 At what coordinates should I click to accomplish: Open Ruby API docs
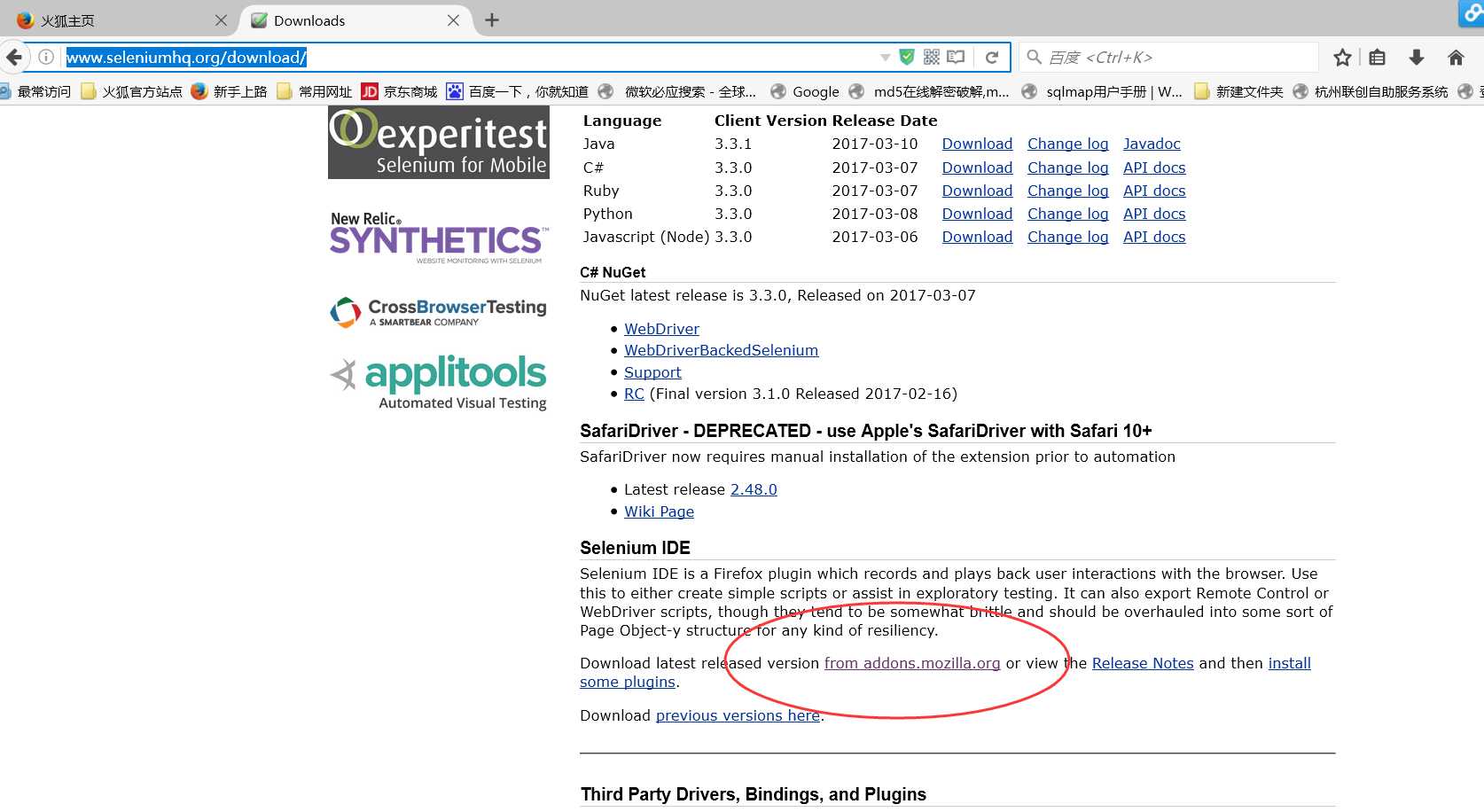[x=1154, y=191]
